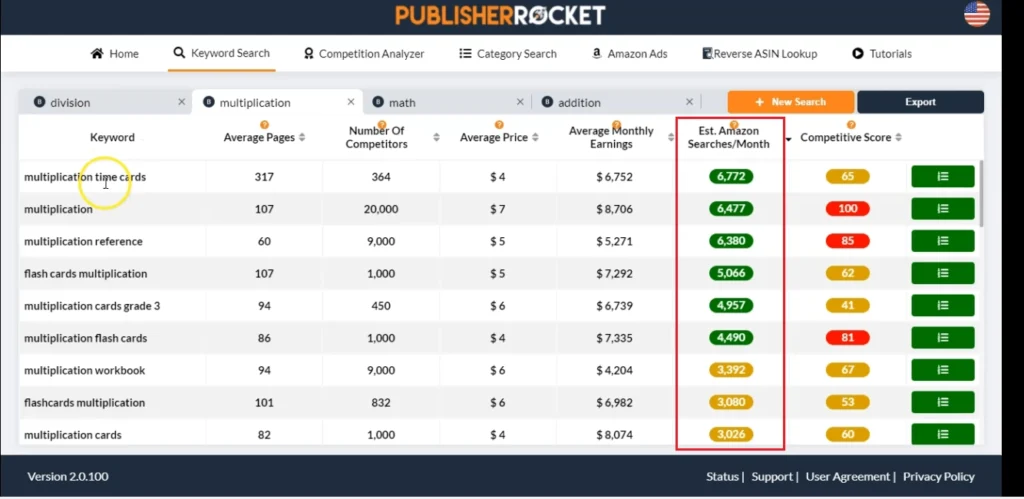Sort by Average Price arrows
This screenshot has width=1024, height=499.
536,138
